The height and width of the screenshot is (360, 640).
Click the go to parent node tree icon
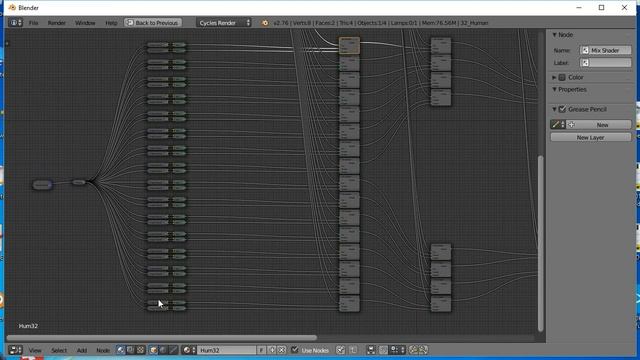pyautogui.click(x=353, y=350)
